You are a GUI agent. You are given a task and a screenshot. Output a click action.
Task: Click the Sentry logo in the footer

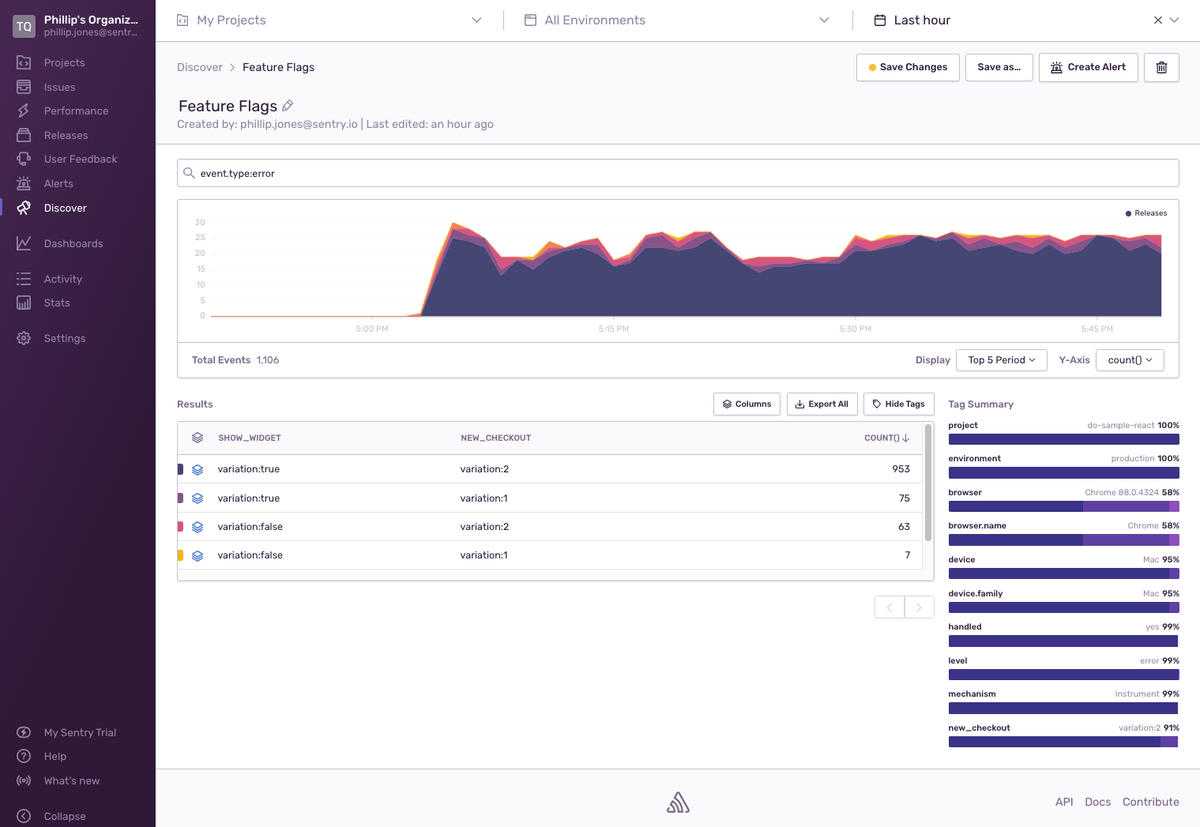click(x=678, y=802)
